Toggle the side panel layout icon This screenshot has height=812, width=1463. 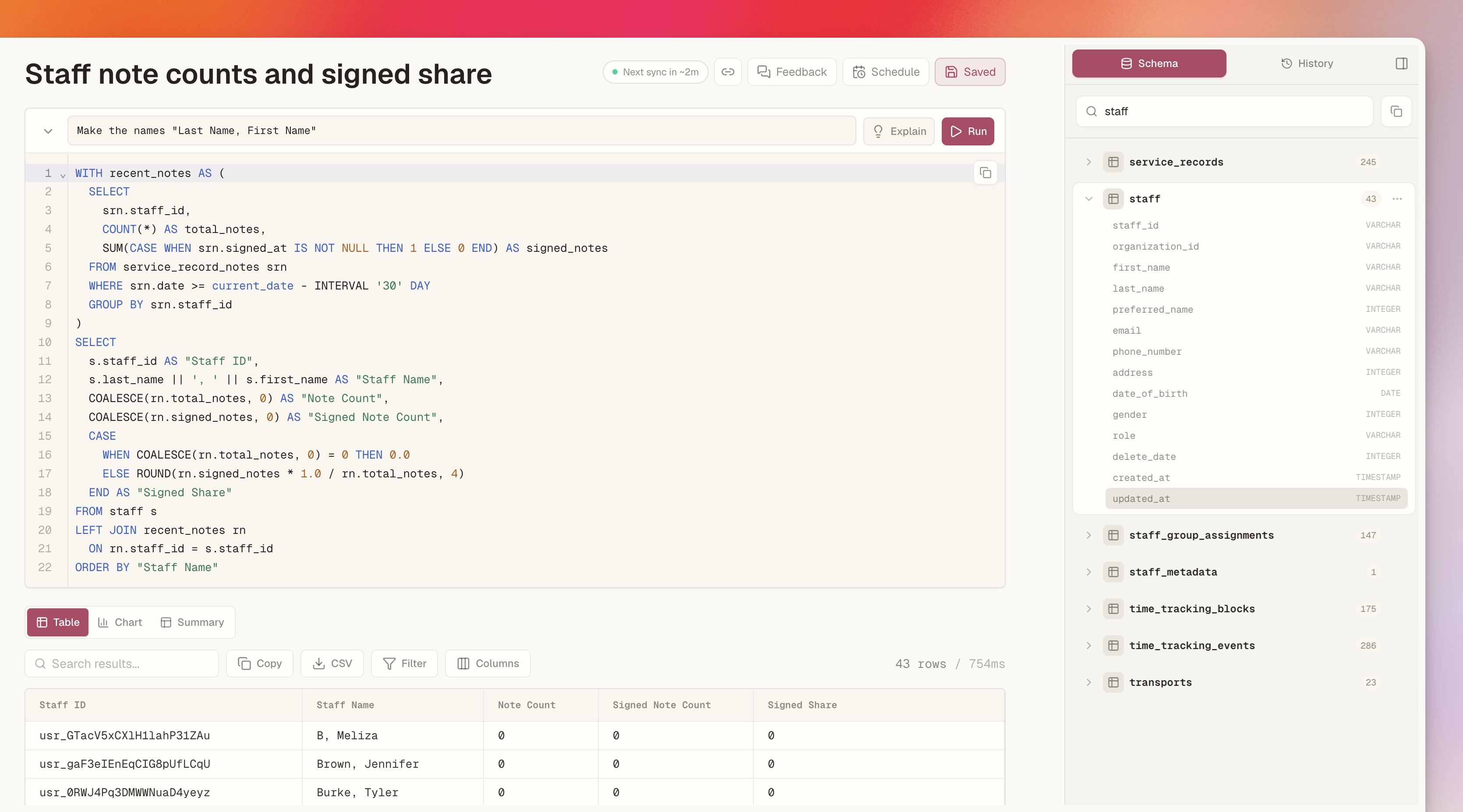1401,64
